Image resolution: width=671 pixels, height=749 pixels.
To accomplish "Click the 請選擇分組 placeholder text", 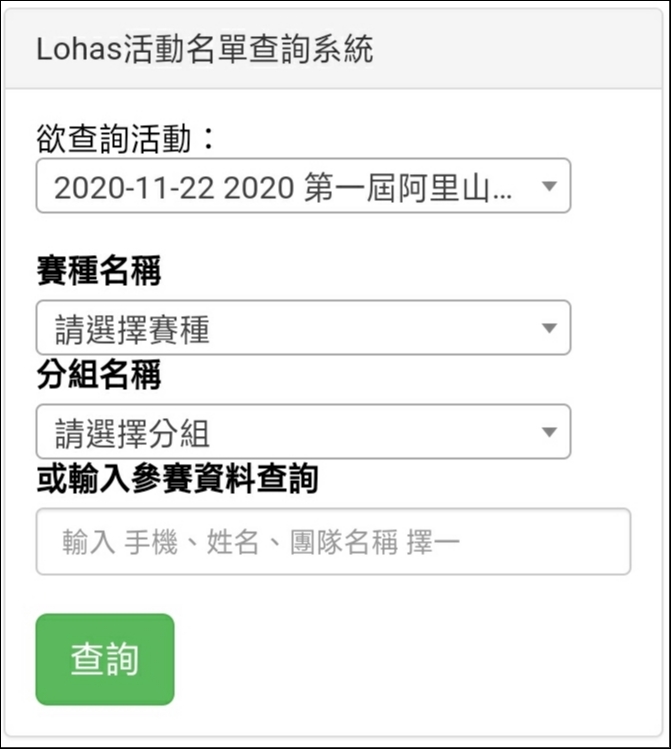I will tap(132, 433).
